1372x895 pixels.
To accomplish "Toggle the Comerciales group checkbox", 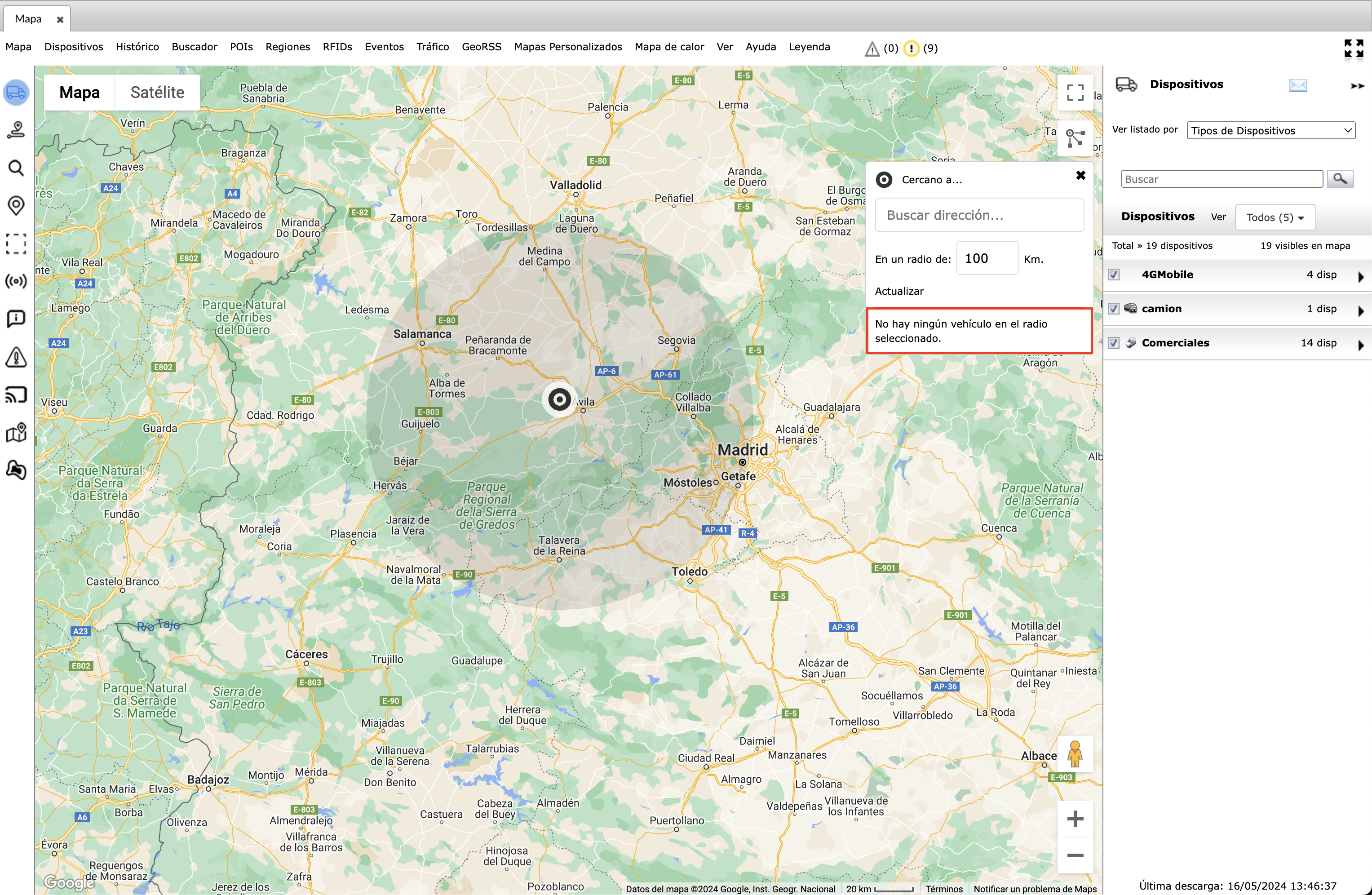I will click(x=1114, y=342).
